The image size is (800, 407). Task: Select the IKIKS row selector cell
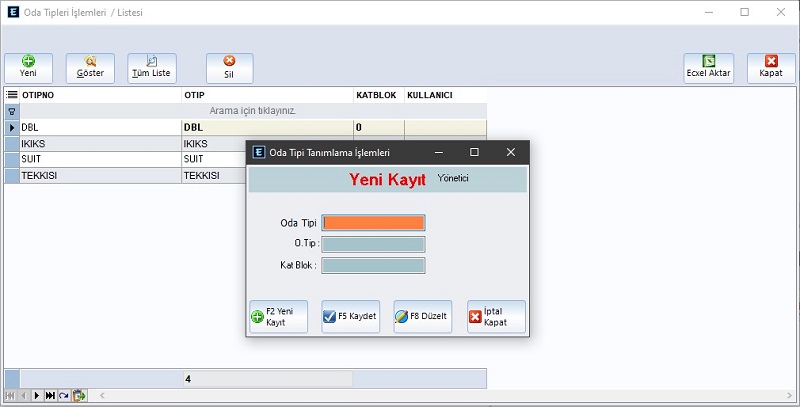point(12,144)
